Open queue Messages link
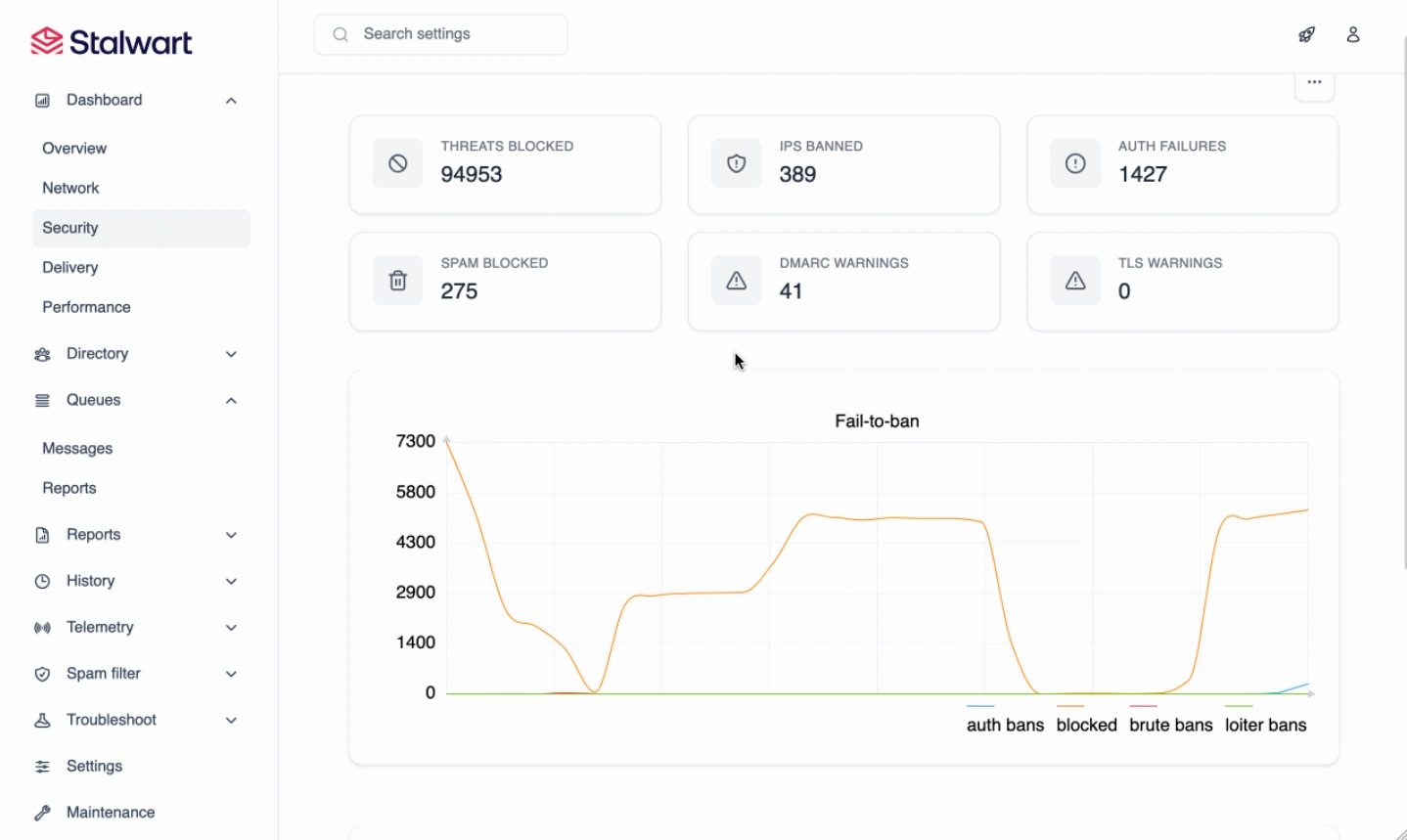Image resolution: width=1407 pixels, height=840 pixels. [77, 449]
